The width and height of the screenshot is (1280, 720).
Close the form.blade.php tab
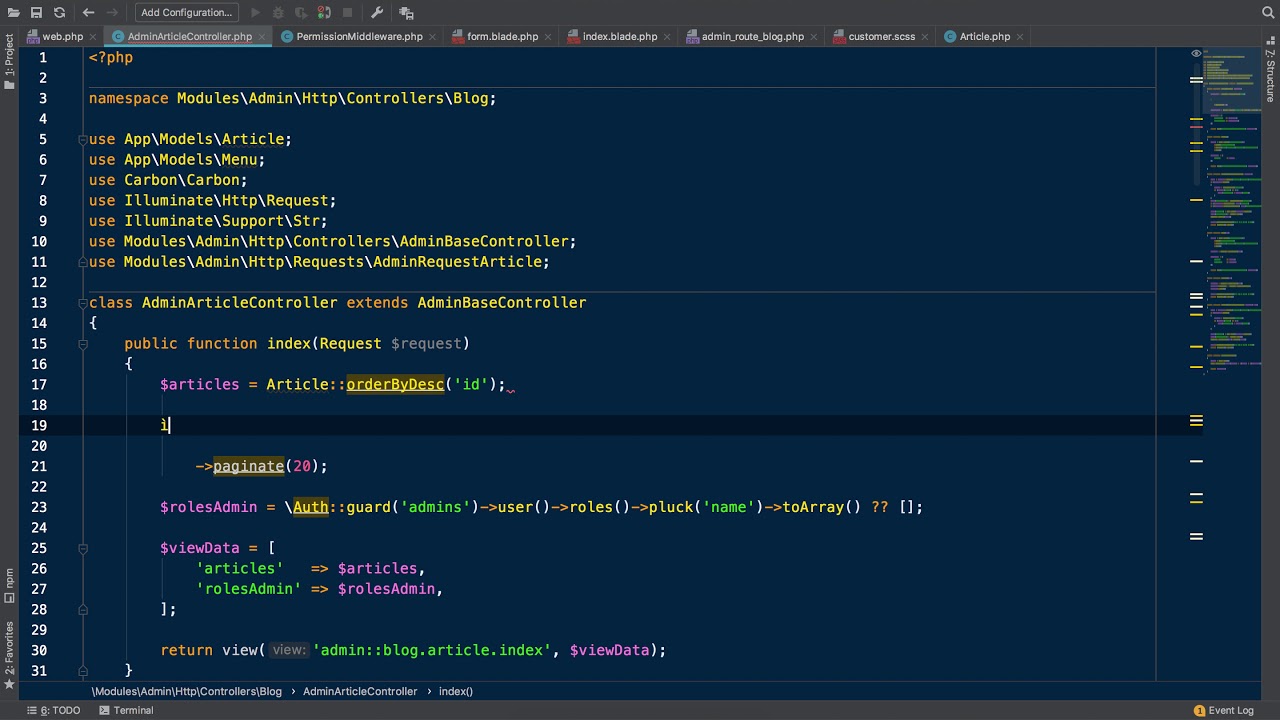click(x=549, y=36)
